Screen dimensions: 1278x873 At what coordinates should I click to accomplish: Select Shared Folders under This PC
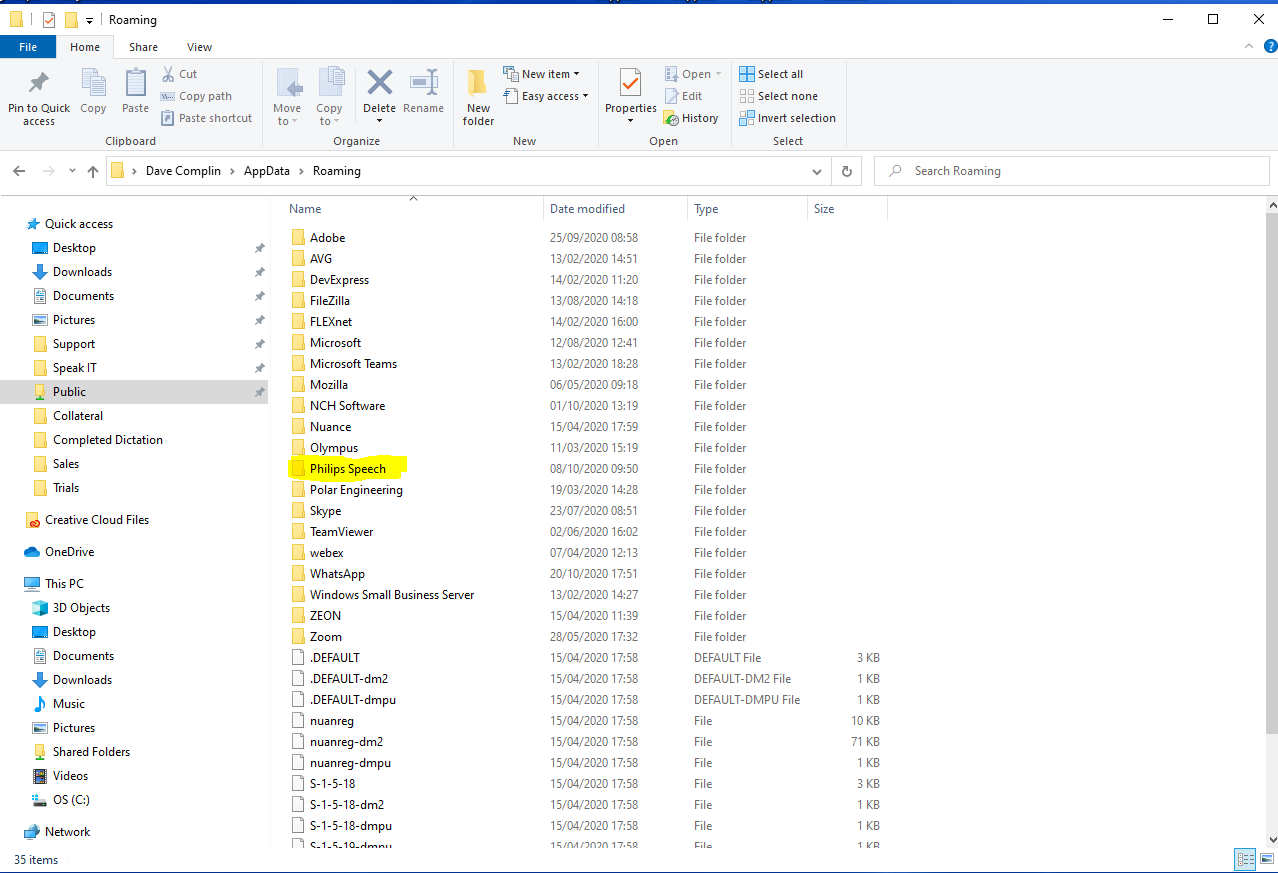[91, 752]
